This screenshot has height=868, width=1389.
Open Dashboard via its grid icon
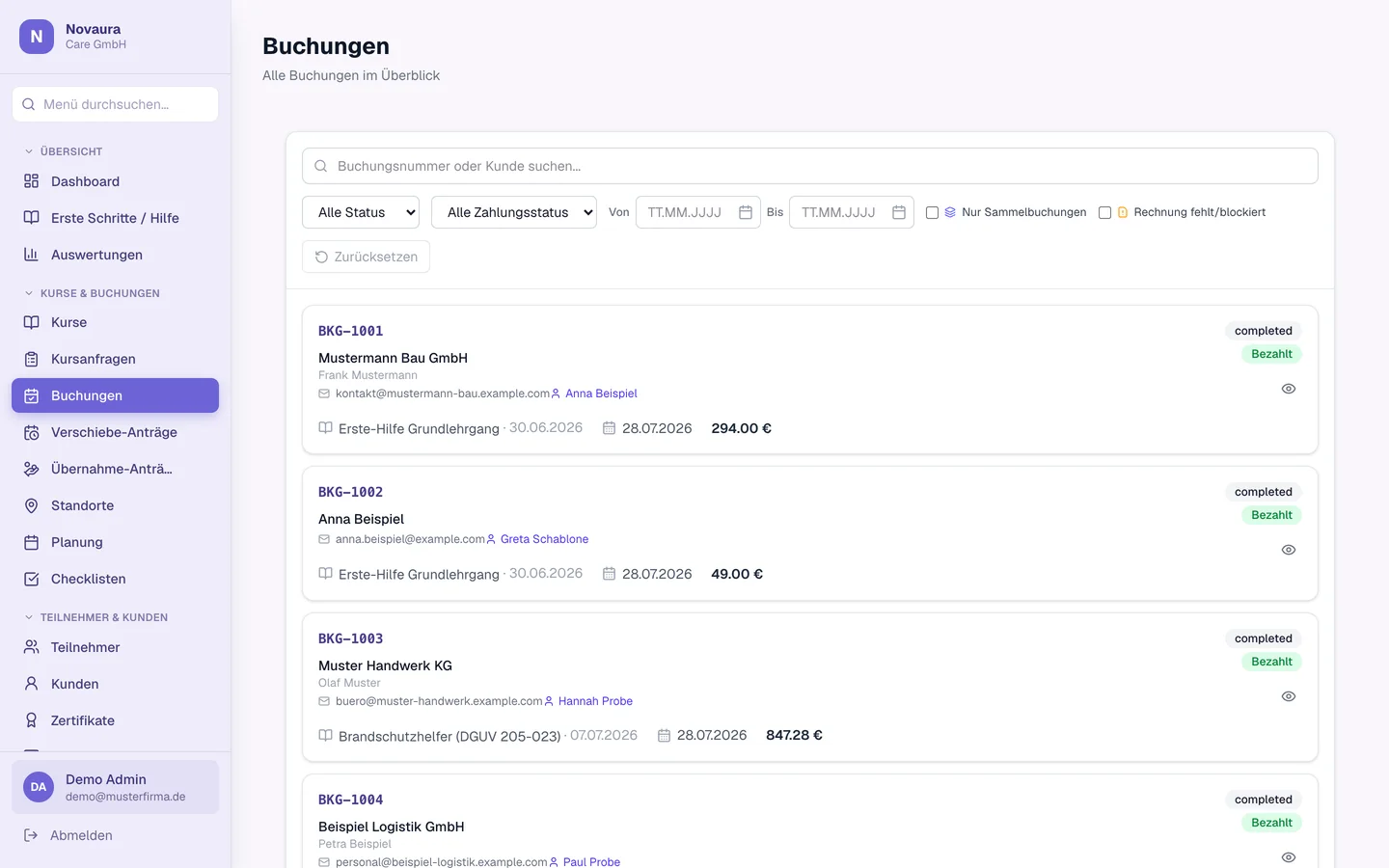31,181
